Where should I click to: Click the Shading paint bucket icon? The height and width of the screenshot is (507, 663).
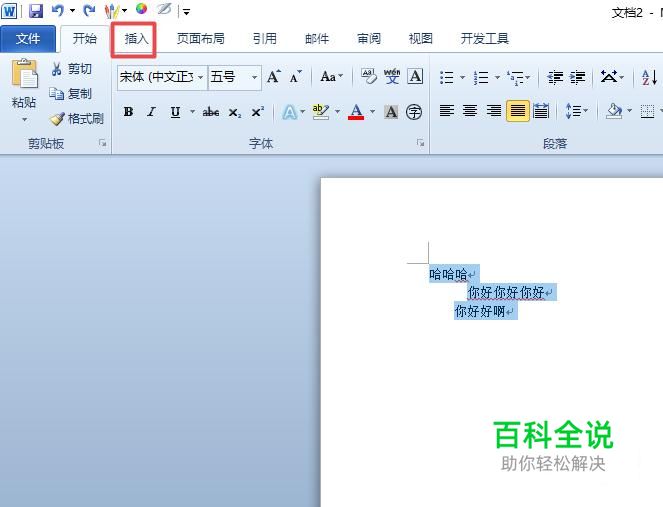point(614,112)
